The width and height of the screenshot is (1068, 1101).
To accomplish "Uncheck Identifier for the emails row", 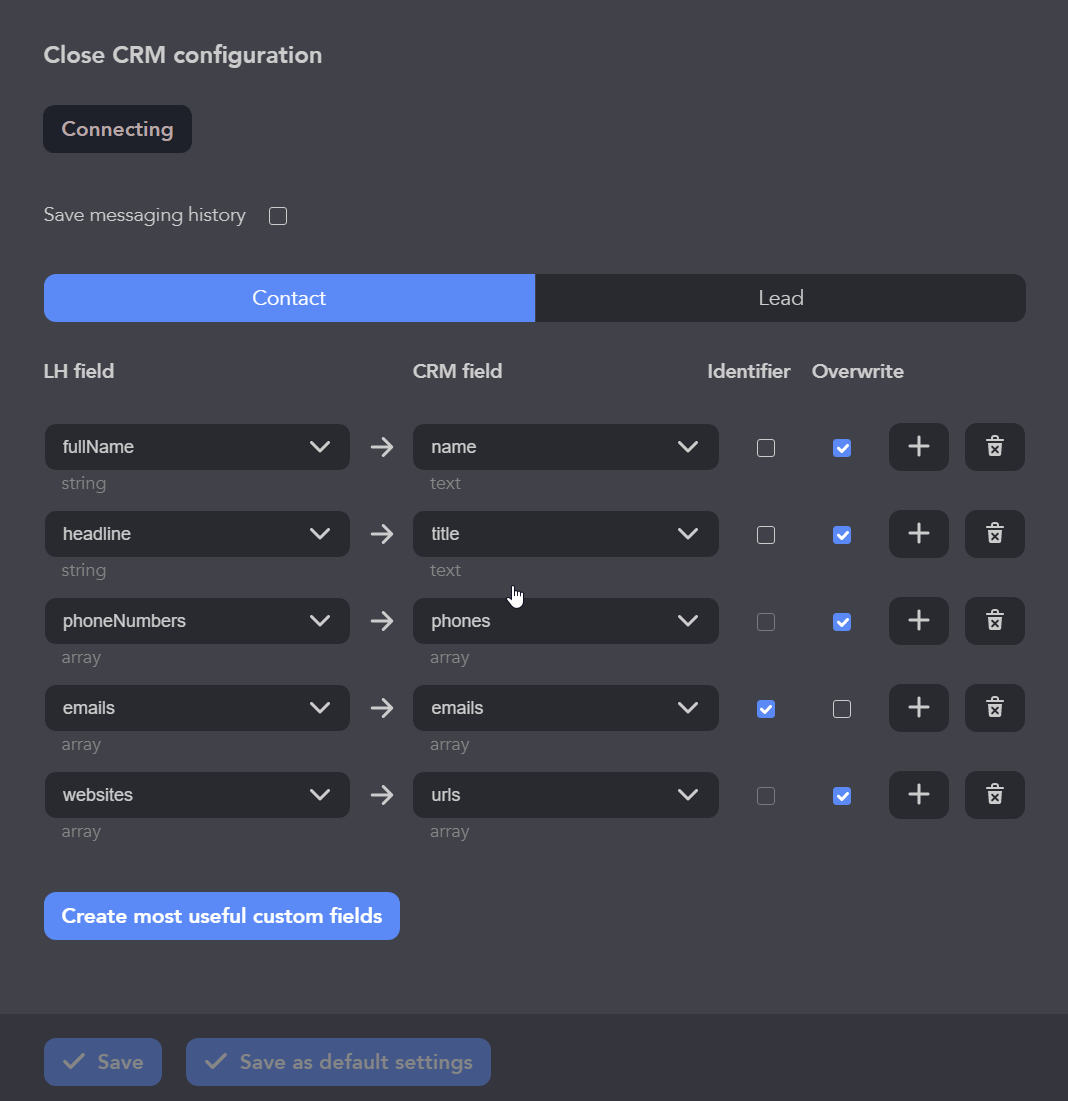I will pos(766,709).
